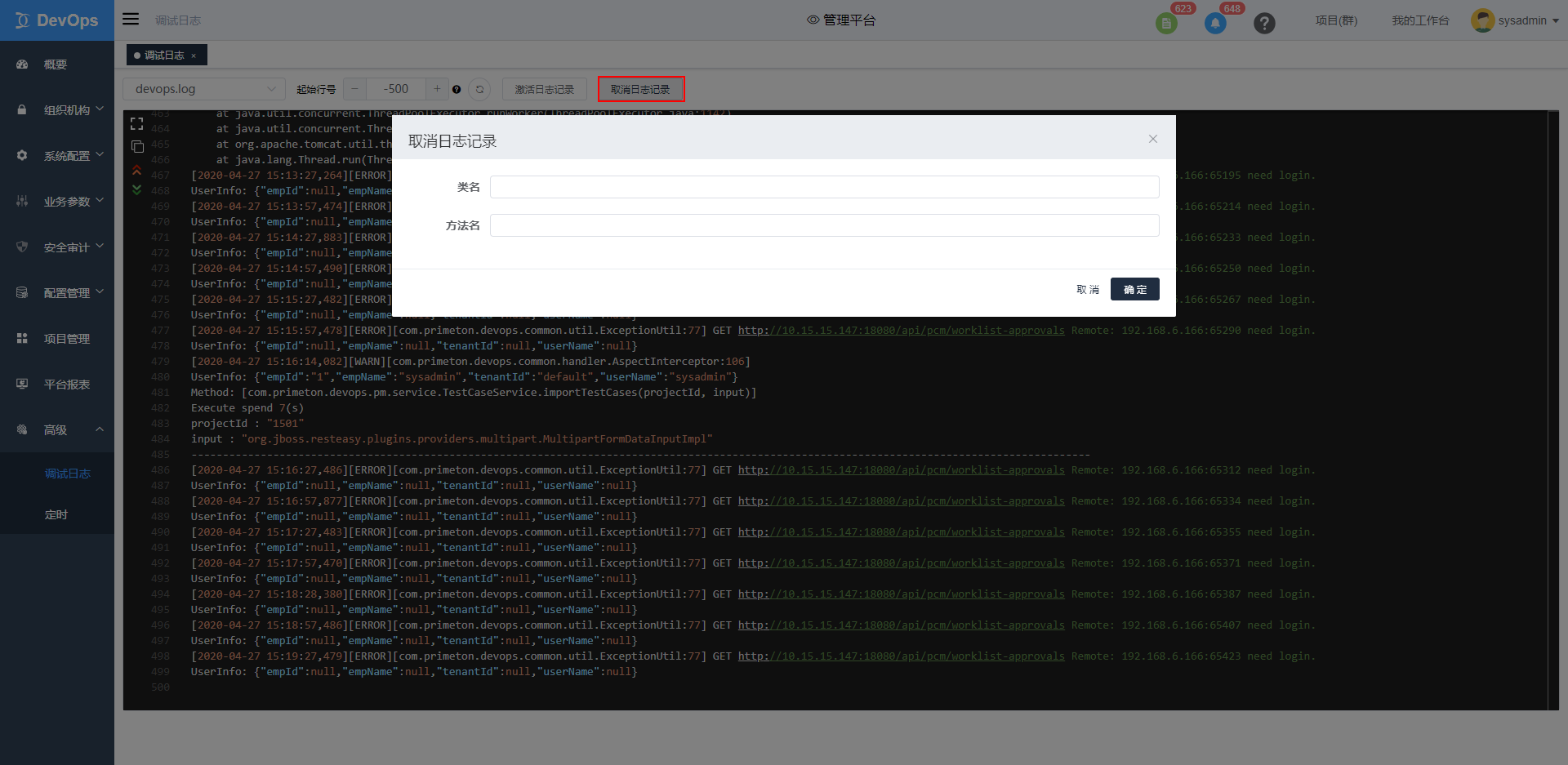Image resolution: width=1568 pixels, height=765 pixels.
Task: Click the 项目管理 grid icon
Action: 22,338
